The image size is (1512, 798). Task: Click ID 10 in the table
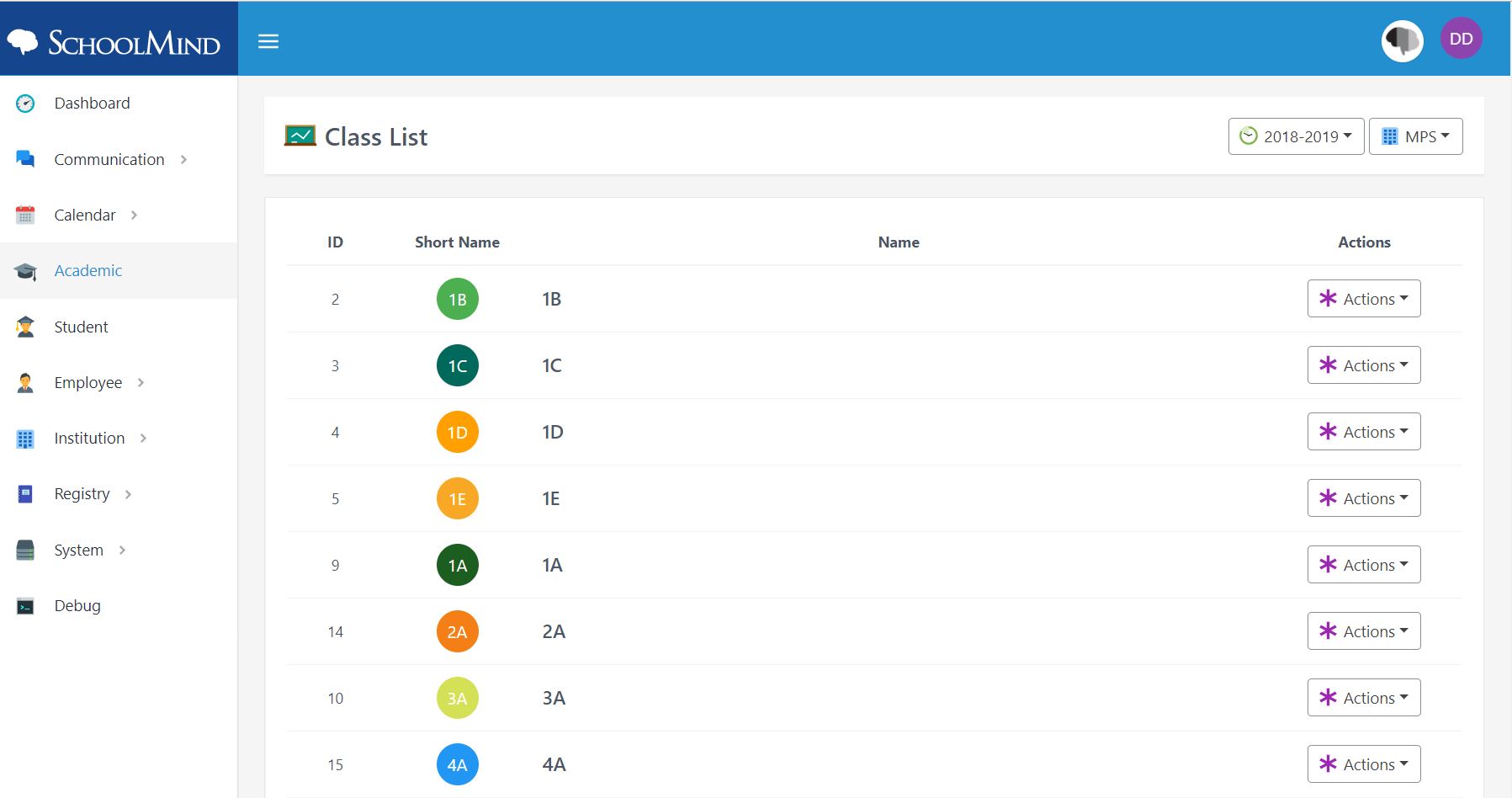point(336,699)
